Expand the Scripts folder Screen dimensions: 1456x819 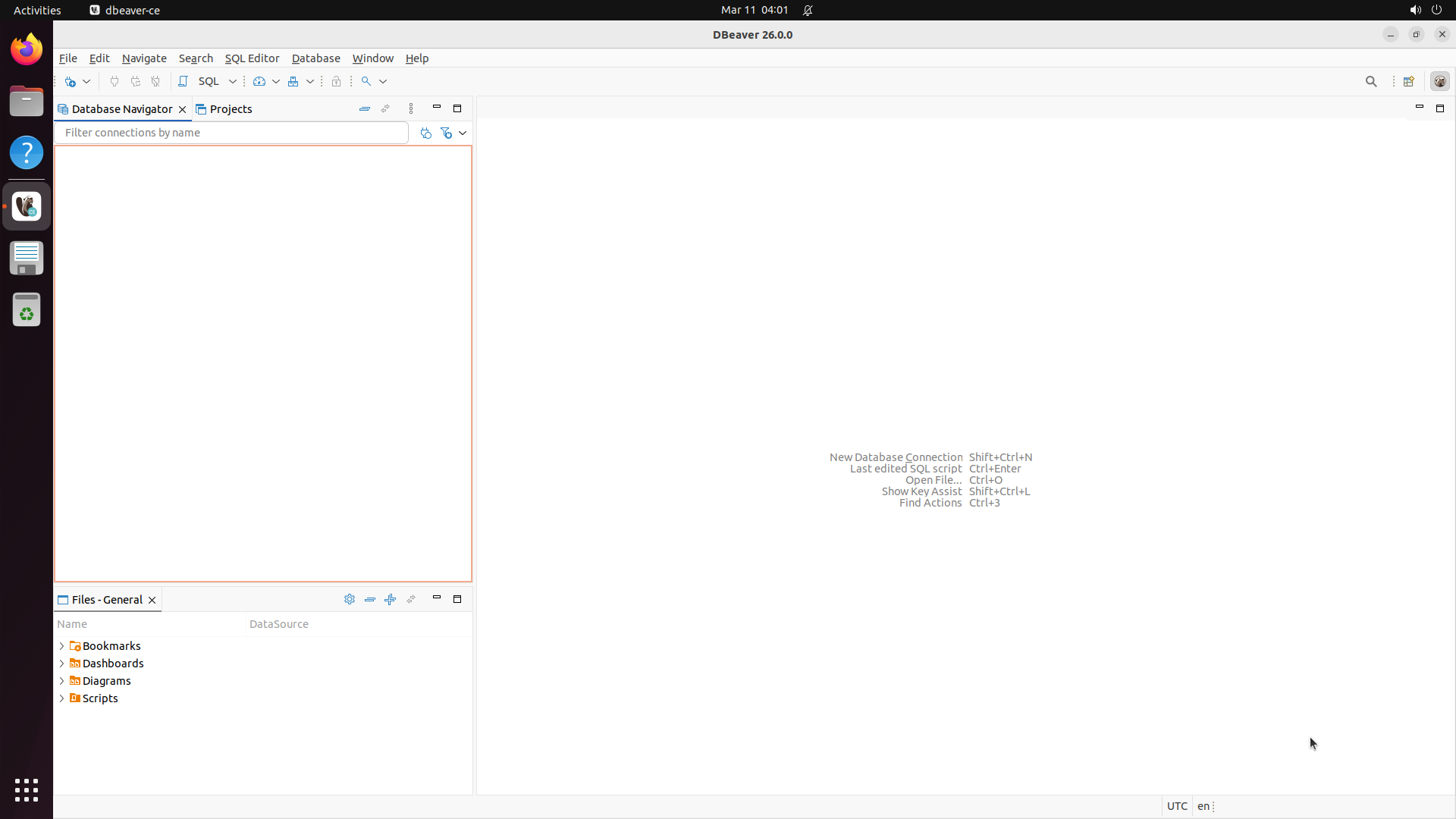pyautogui.click(x=61, y=698)
